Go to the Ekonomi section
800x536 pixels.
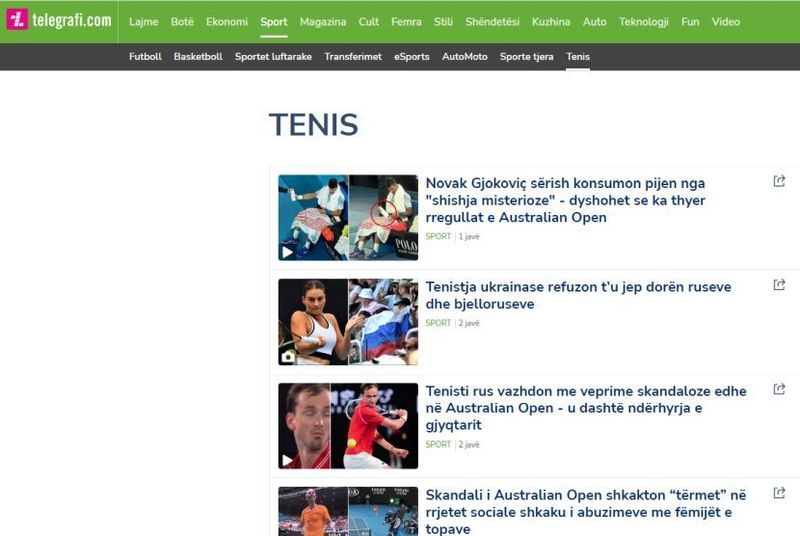click(227, 22)
